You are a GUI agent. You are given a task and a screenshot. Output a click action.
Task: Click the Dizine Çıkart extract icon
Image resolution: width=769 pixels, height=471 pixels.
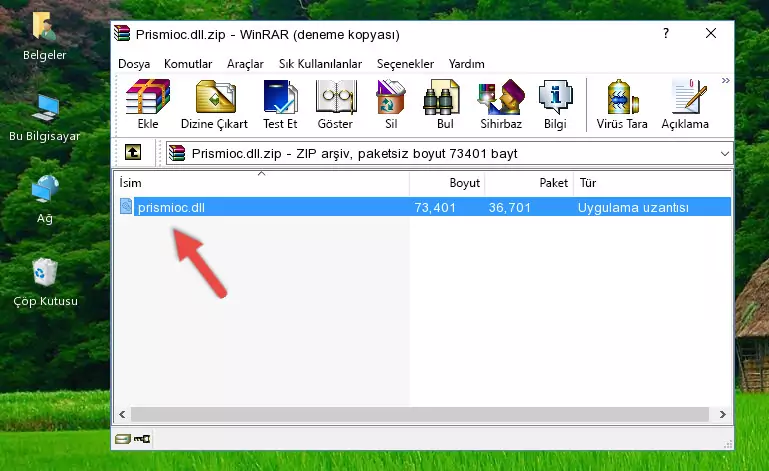click(214, 104)
